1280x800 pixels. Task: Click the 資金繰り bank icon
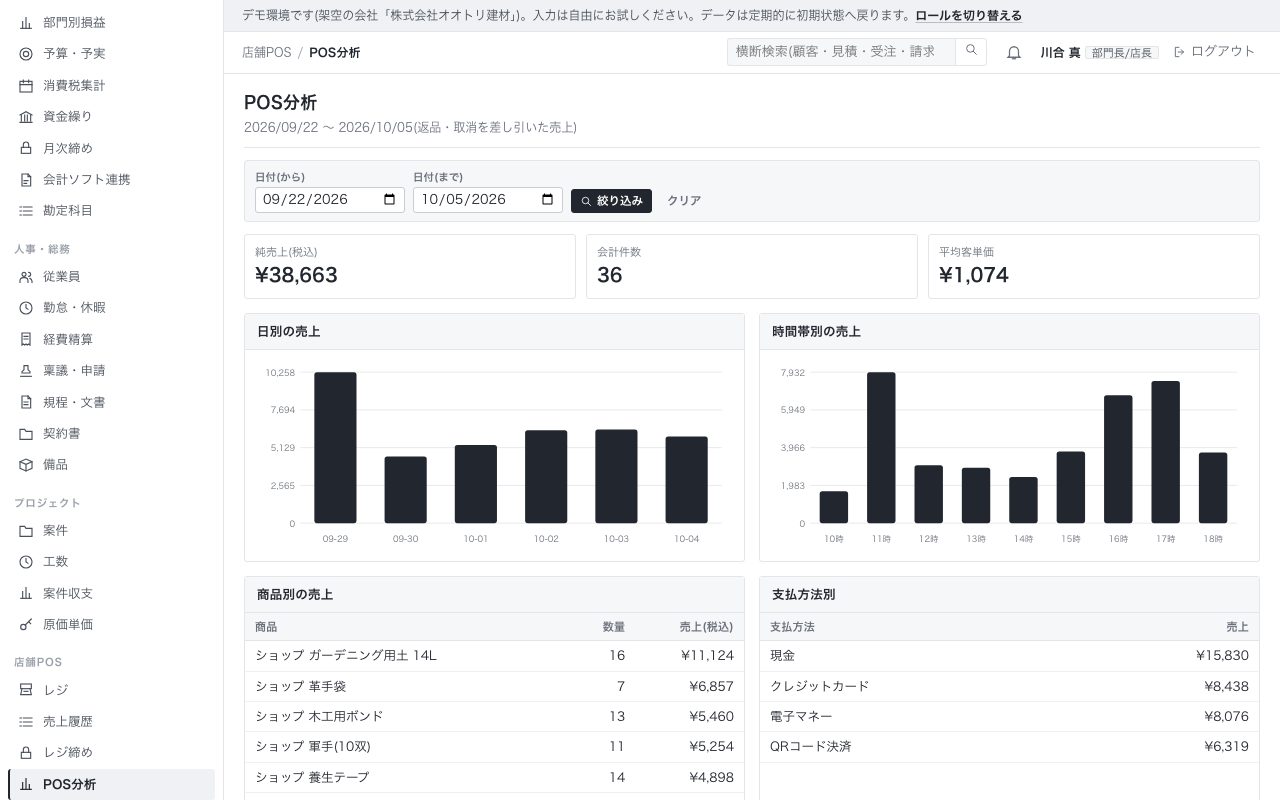26,117
